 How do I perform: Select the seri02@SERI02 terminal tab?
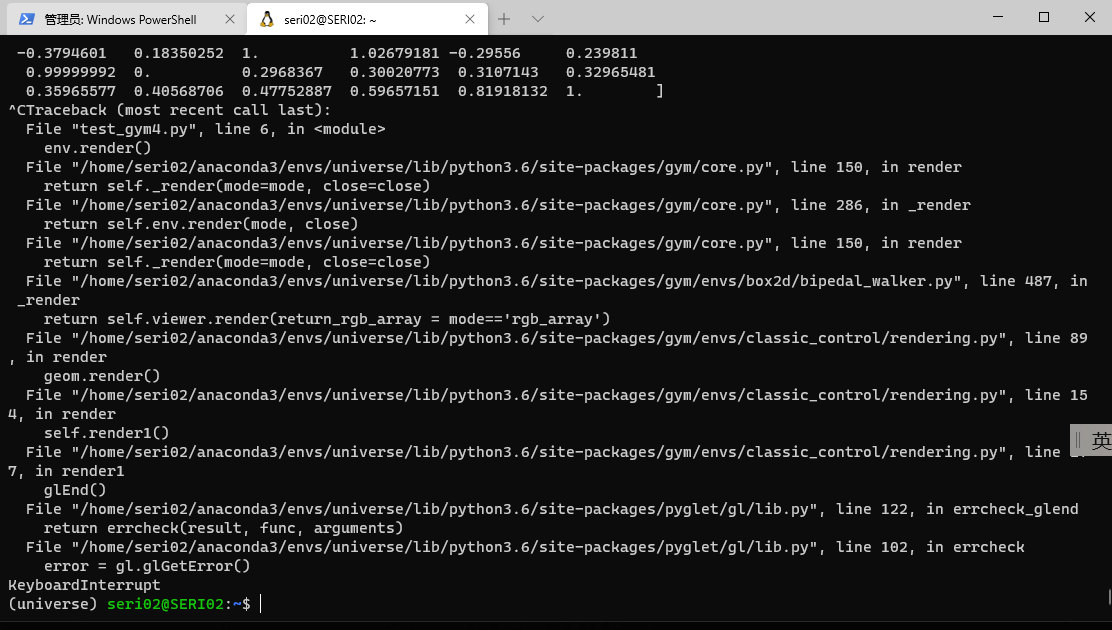[367, 19]
